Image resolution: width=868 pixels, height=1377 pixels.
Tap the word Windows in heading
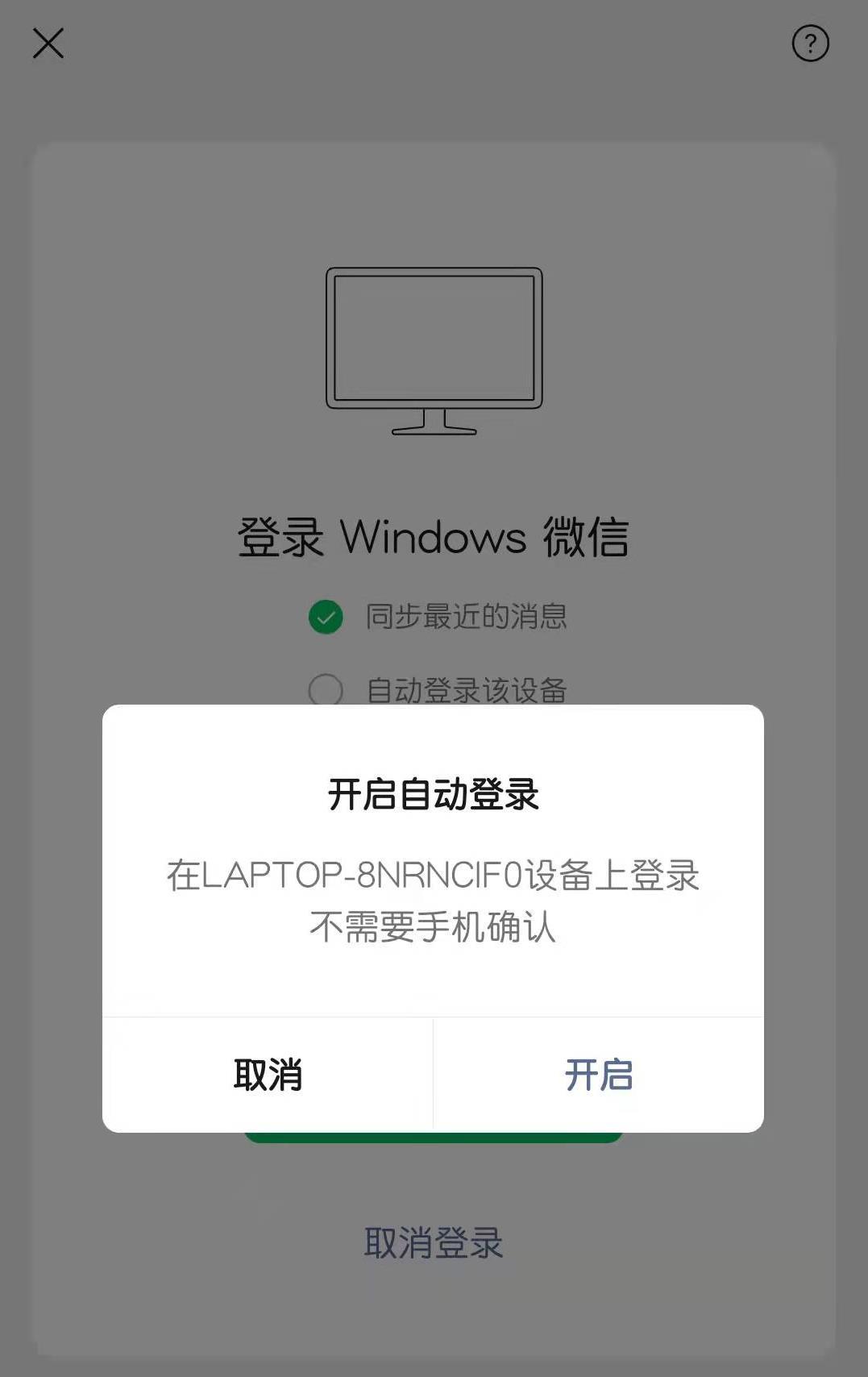point(434,537)
